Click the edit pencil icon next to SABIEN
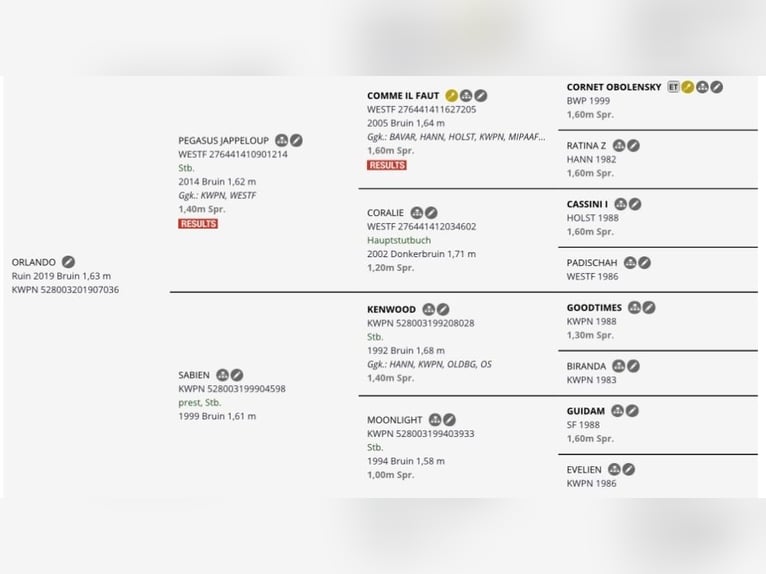This screenshot has width=766, height=574. (x=237, y=375)
